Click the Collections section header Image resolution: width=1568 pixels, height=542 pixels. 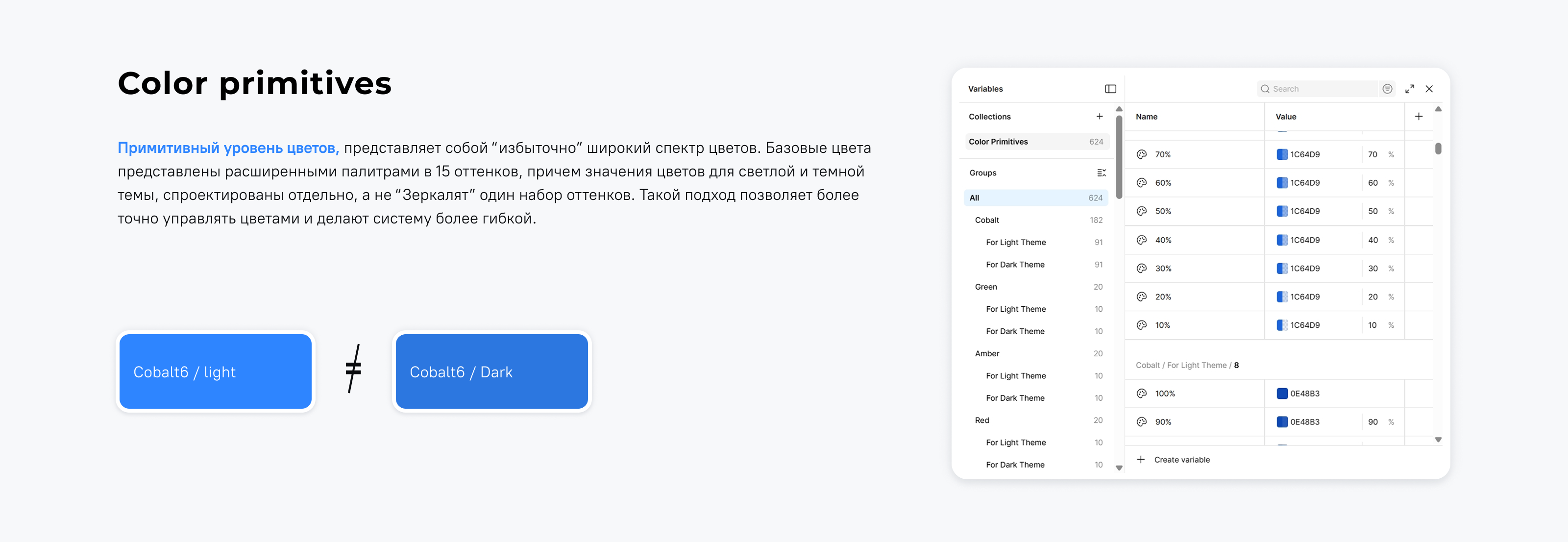990,116
